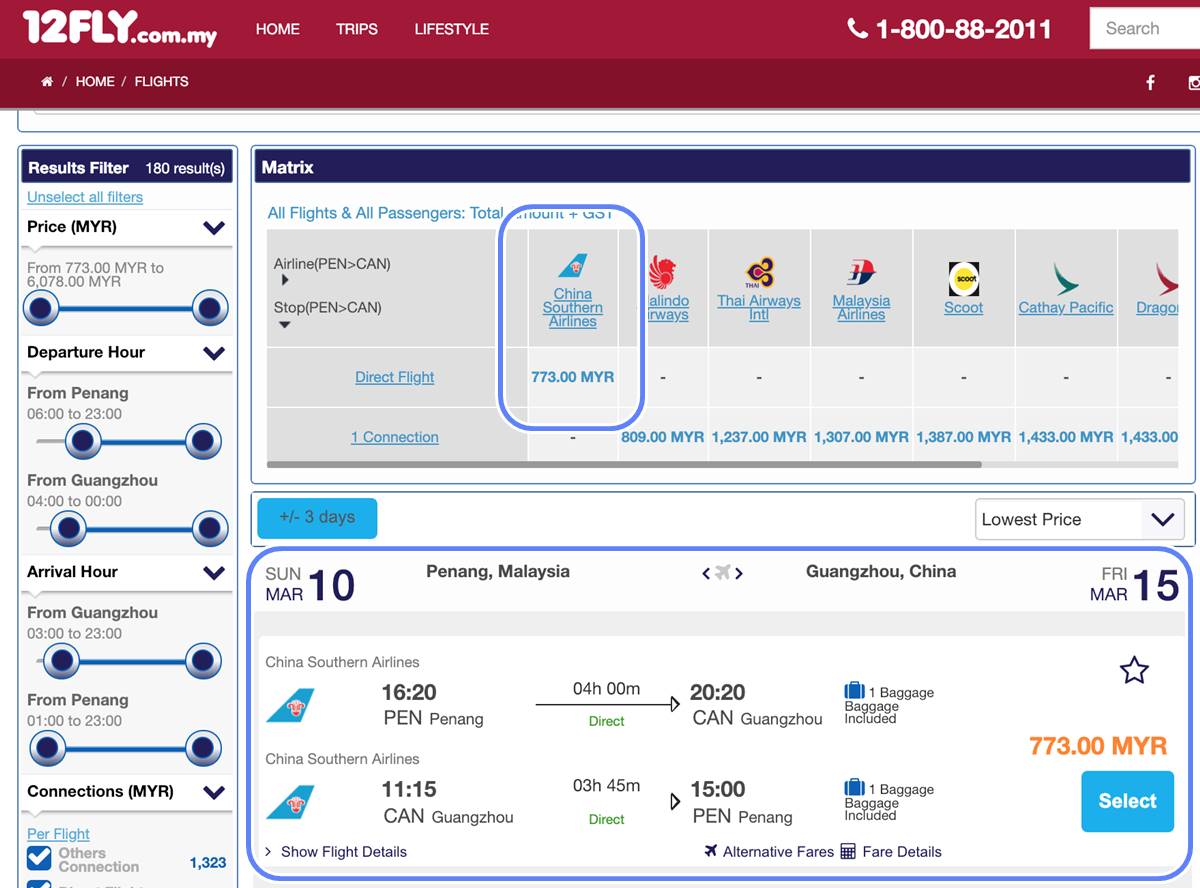Click the Search input field in the header
Viewport: 1200px width, 888px height.
(x=1145, y=29)
